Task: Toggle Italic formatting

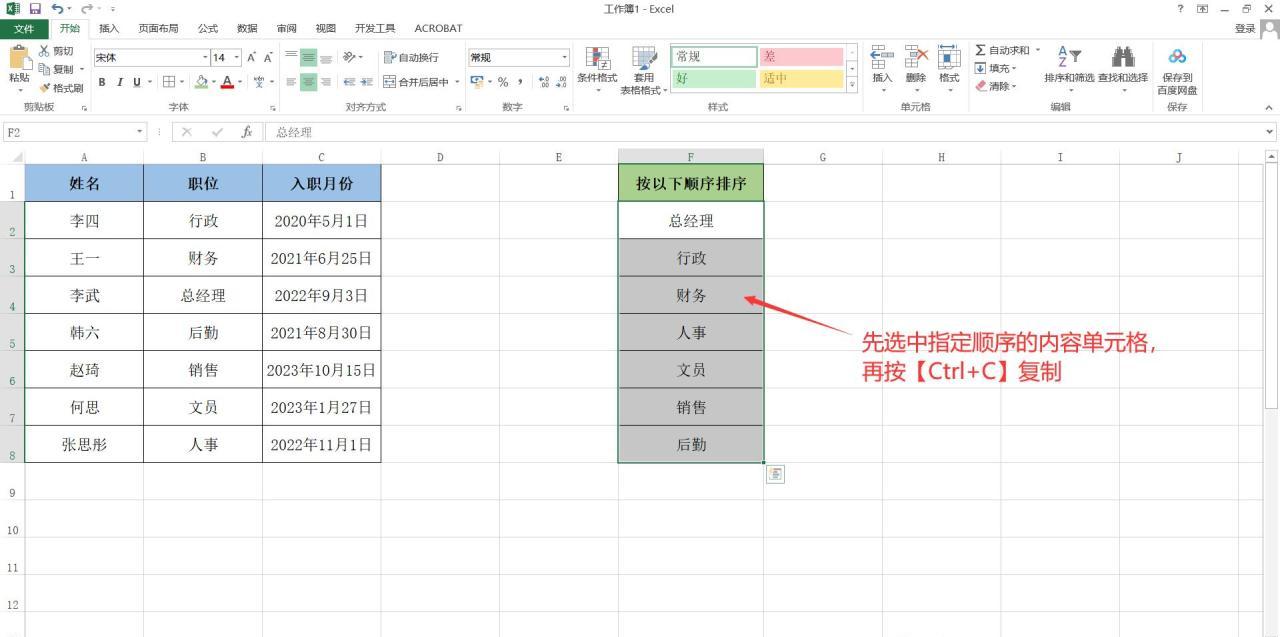Action: [118, 82]
